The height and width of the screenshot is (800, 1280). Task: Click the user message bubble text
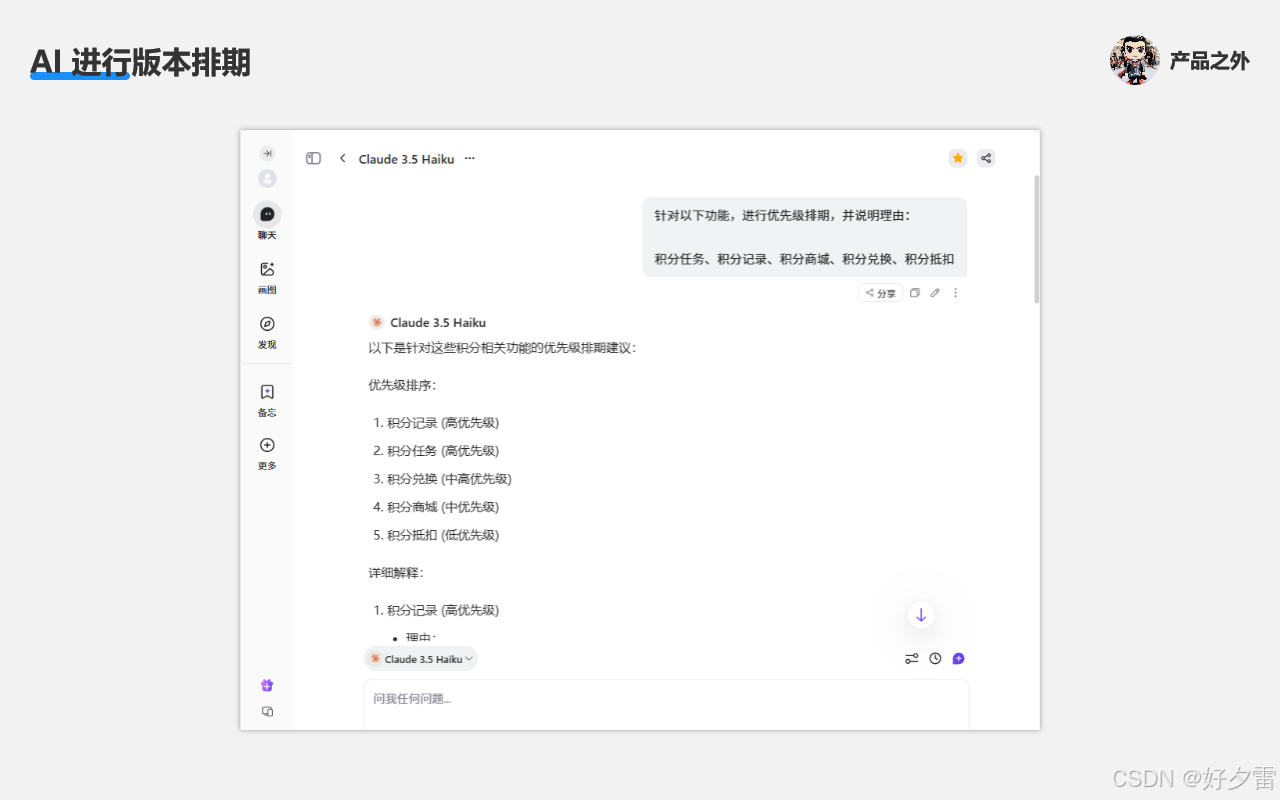pos(805,237)
